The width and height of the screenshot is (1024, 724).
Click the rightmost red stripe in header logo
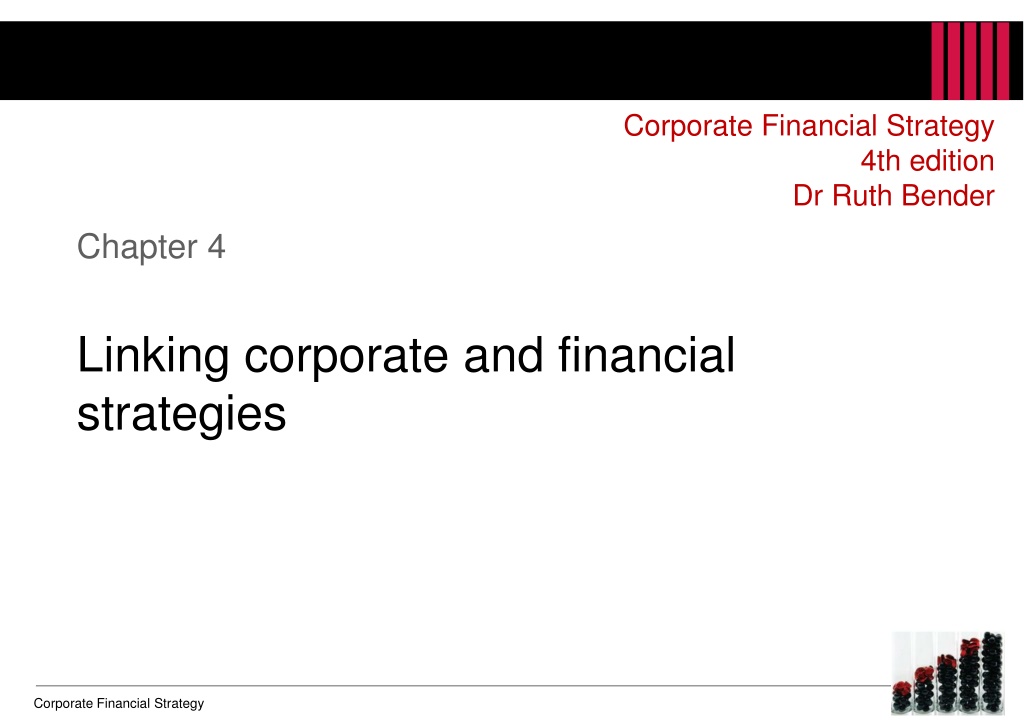pos(1003,60)
